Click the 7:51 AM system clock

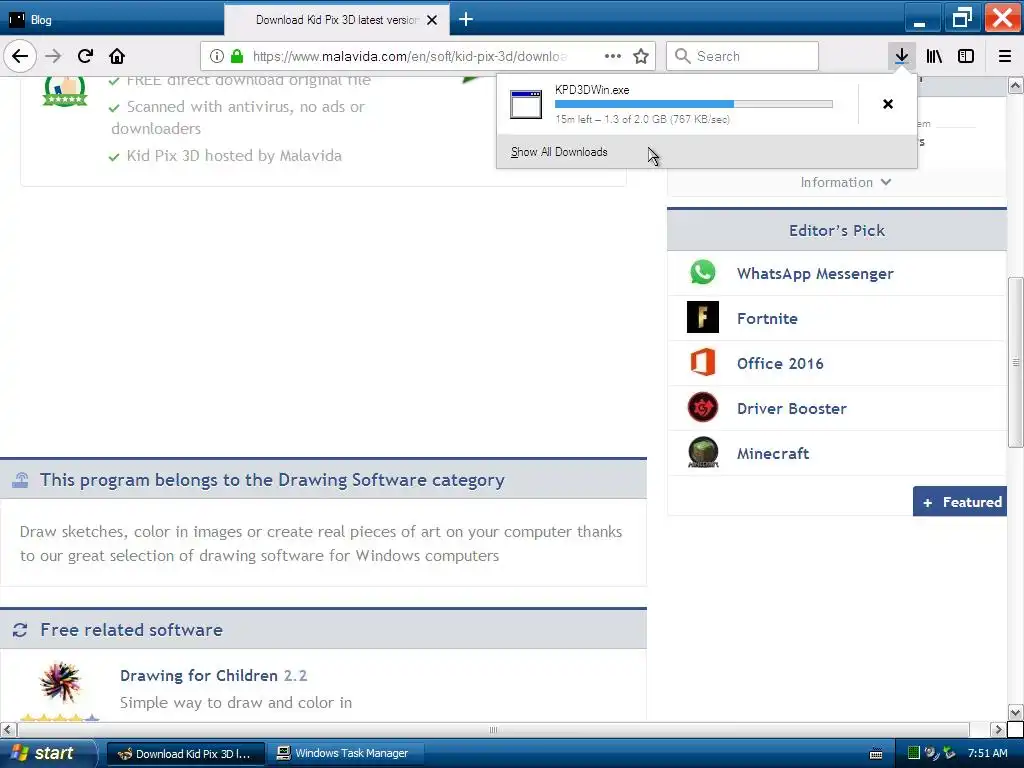click(x=987, y=753)
